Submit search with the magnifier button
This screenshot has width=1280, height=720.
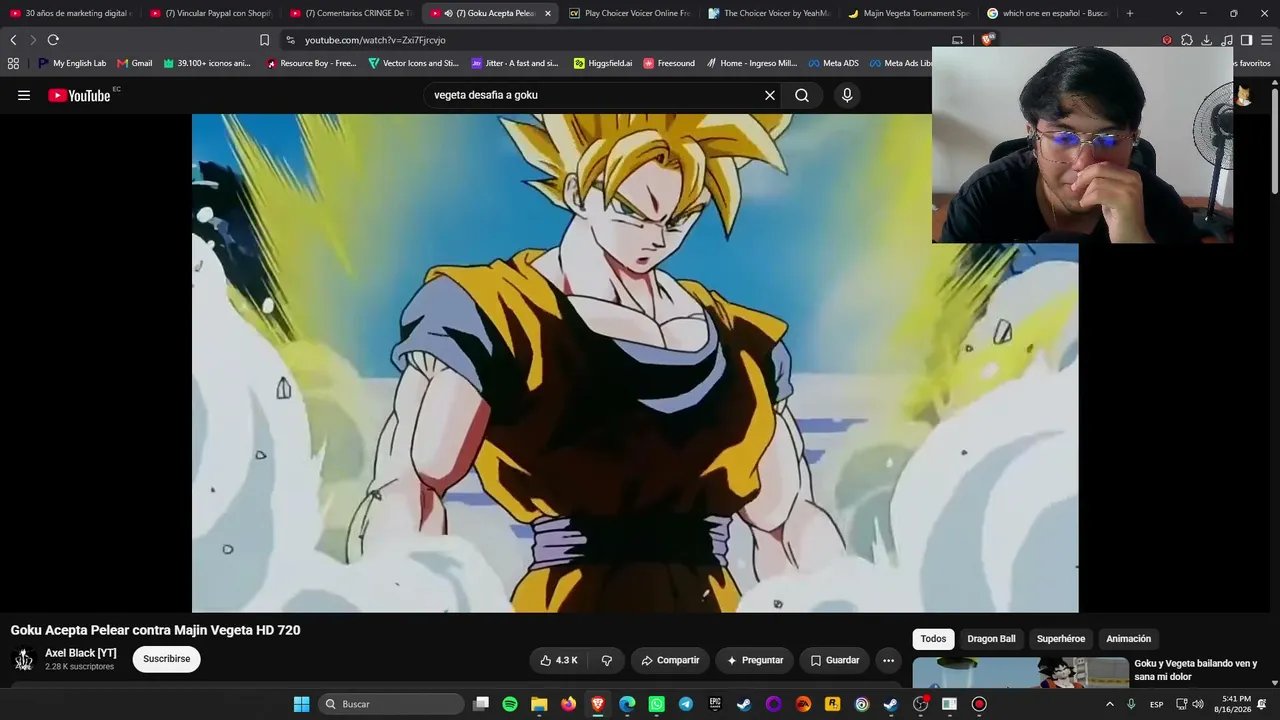(x=802, y=95)
